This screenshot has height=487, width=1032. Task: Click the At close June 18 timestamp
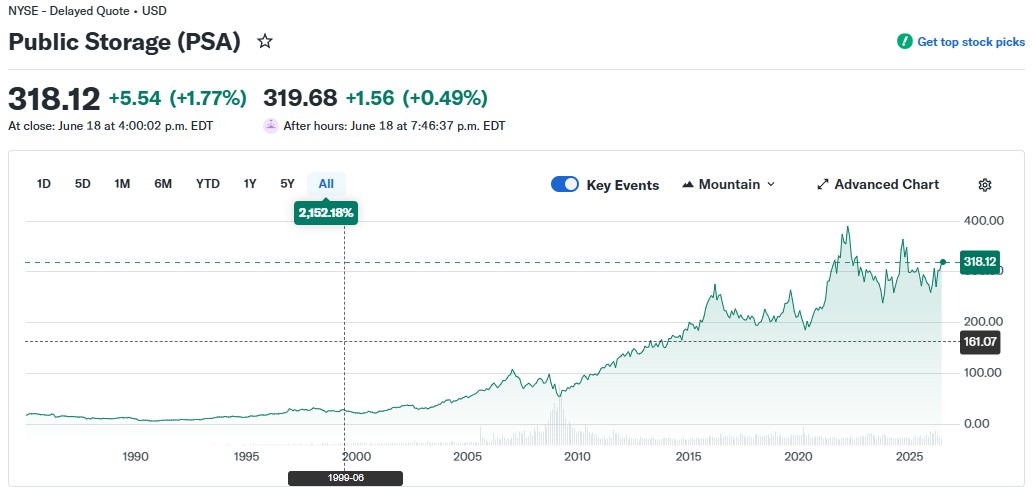[x=111, y=126]
